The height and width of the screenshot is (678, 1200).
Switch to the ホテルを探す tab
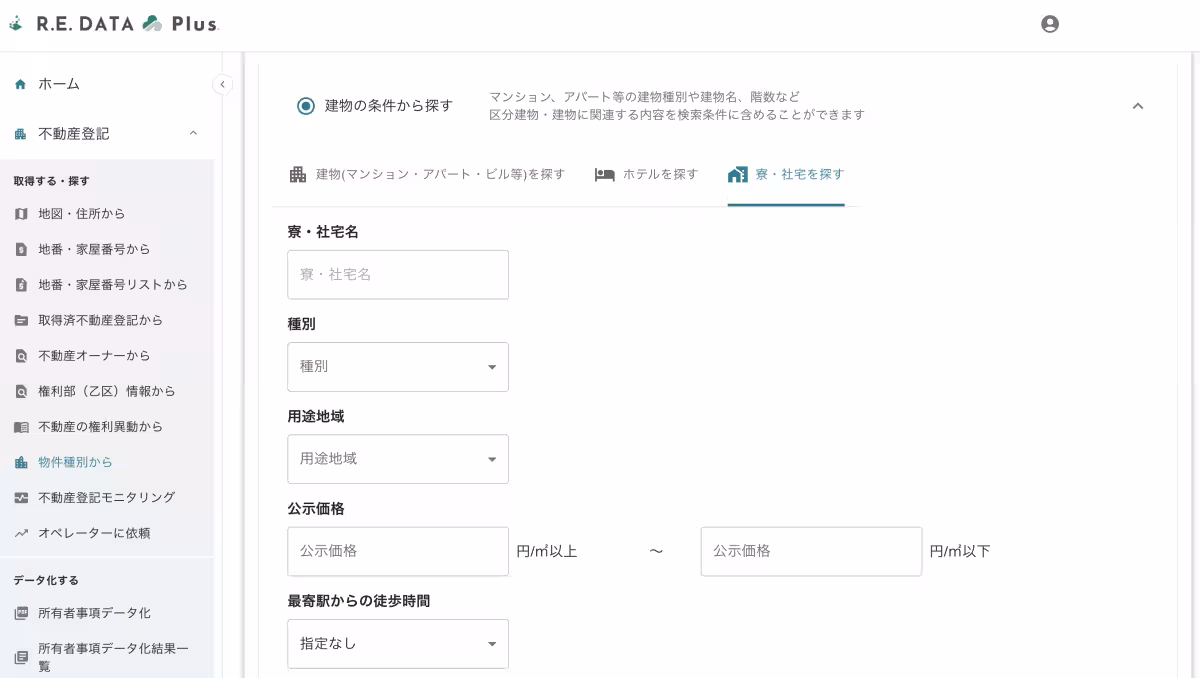pyautogui.click(x=645, y=174)
